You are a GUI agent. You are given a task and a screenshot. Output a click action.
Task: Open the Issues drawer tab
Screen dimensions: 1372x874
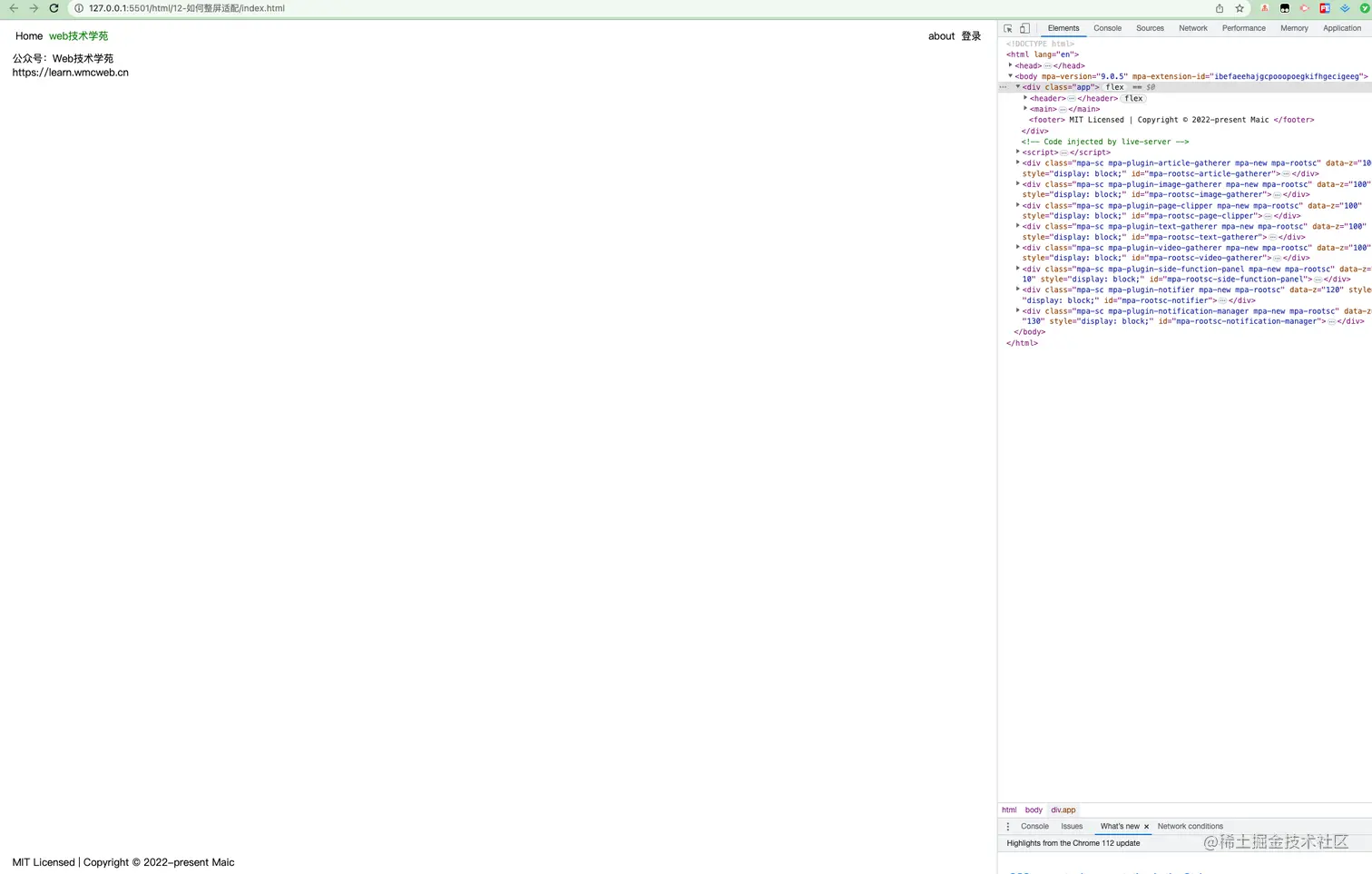tap(1072, 826)
